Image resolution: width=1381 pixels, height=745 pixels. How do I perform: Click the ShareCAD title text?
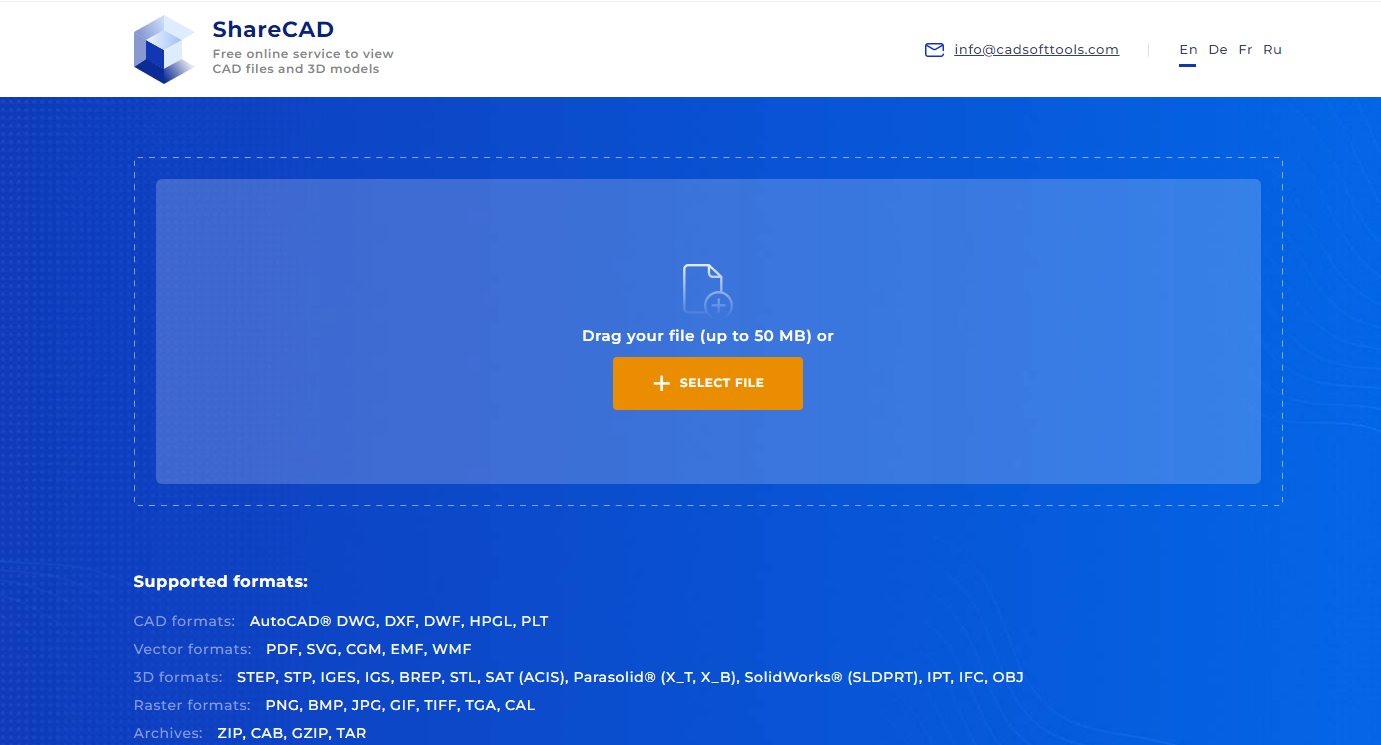click(x=273, y=29)
